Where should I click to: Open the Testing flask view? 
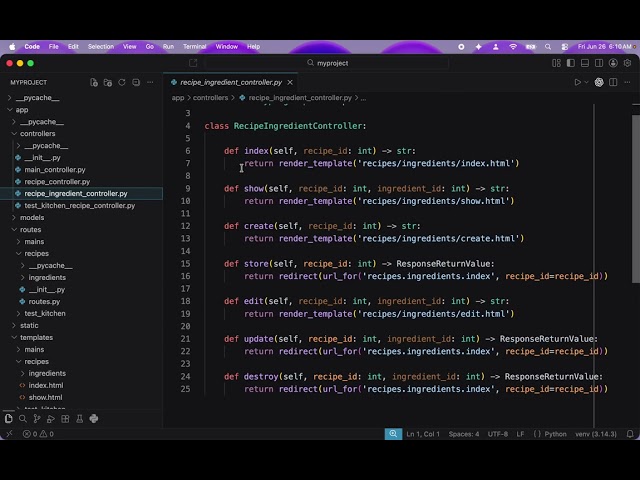point(80,419)
